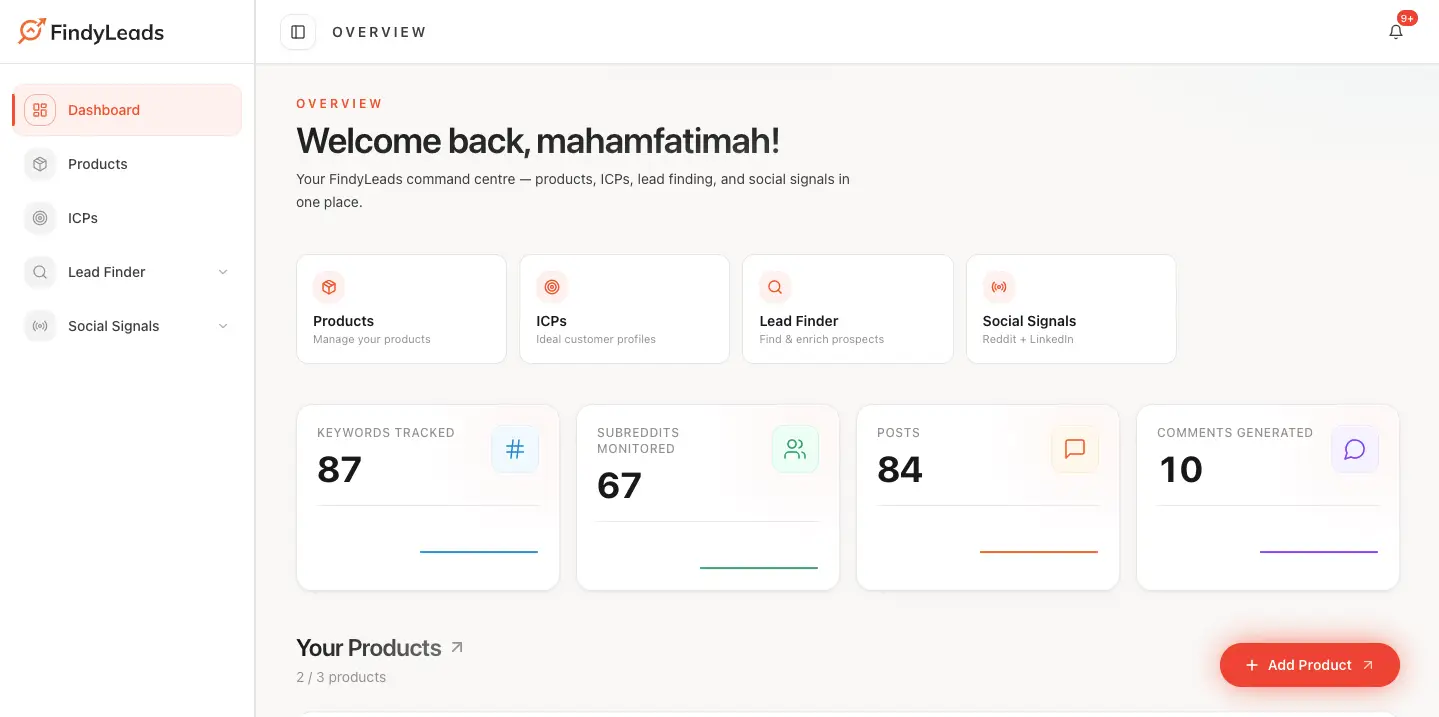Click the ICPs target icon in sidebar
Image resolution: width=1439 pixels, height=717 pixels.
click(x=40, y=218)
